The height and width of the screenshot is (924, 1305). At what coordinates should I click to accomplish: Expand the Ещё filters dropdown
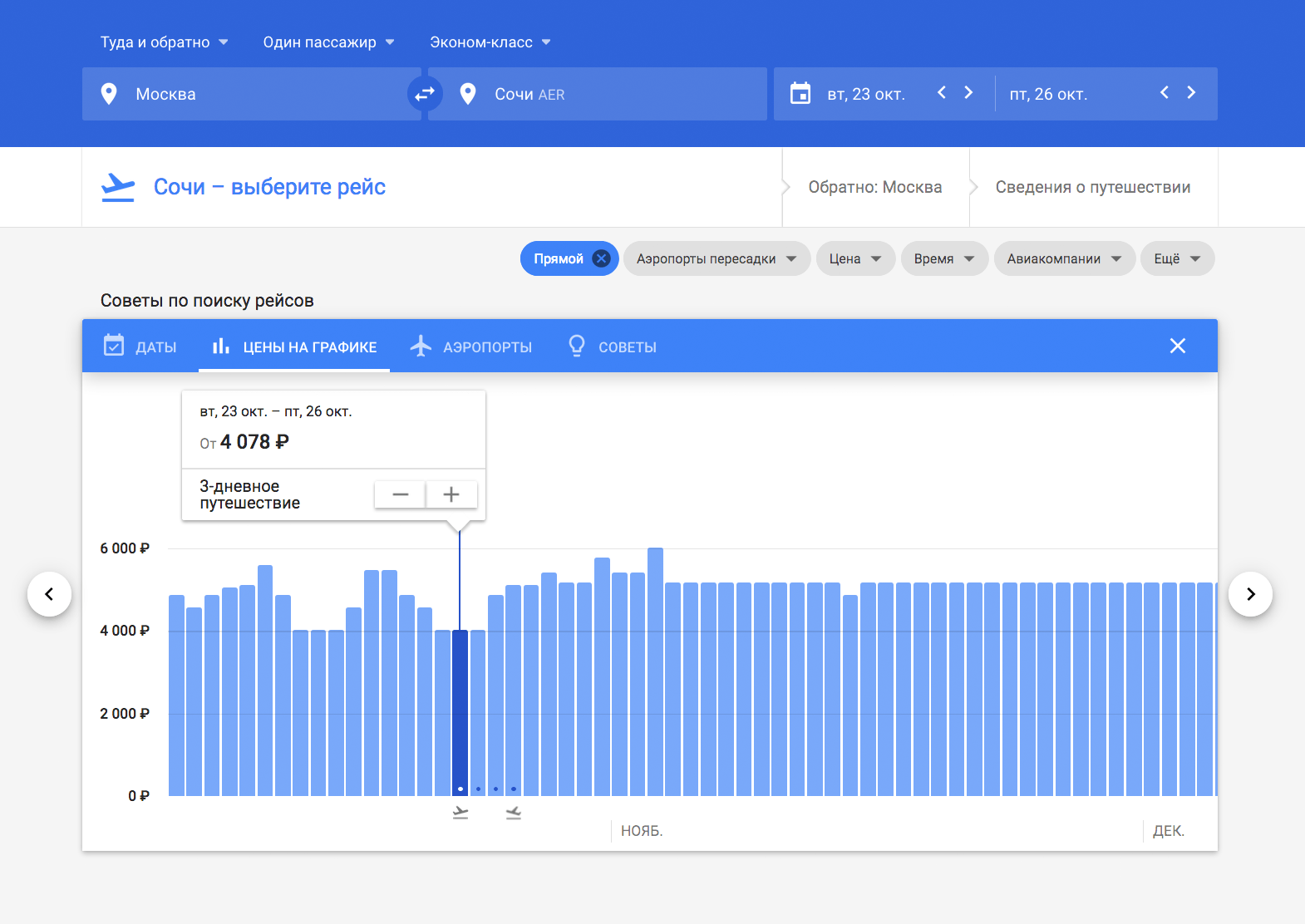(1177, 258)
